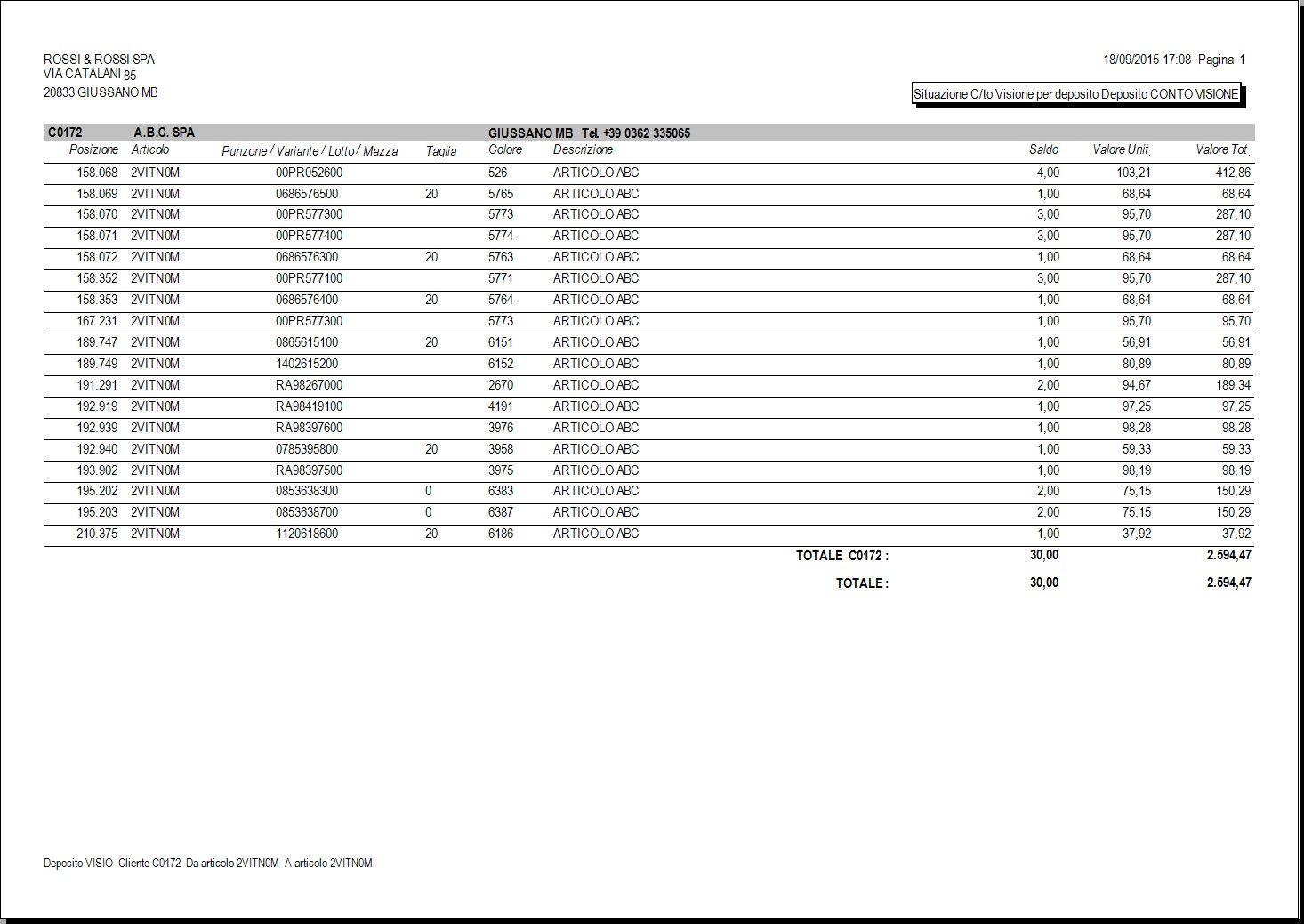
Task: Click the footer filter text 'Deposito VISIO Cliente C0172'
Action: pyautogui.click(x=112, y=863)
